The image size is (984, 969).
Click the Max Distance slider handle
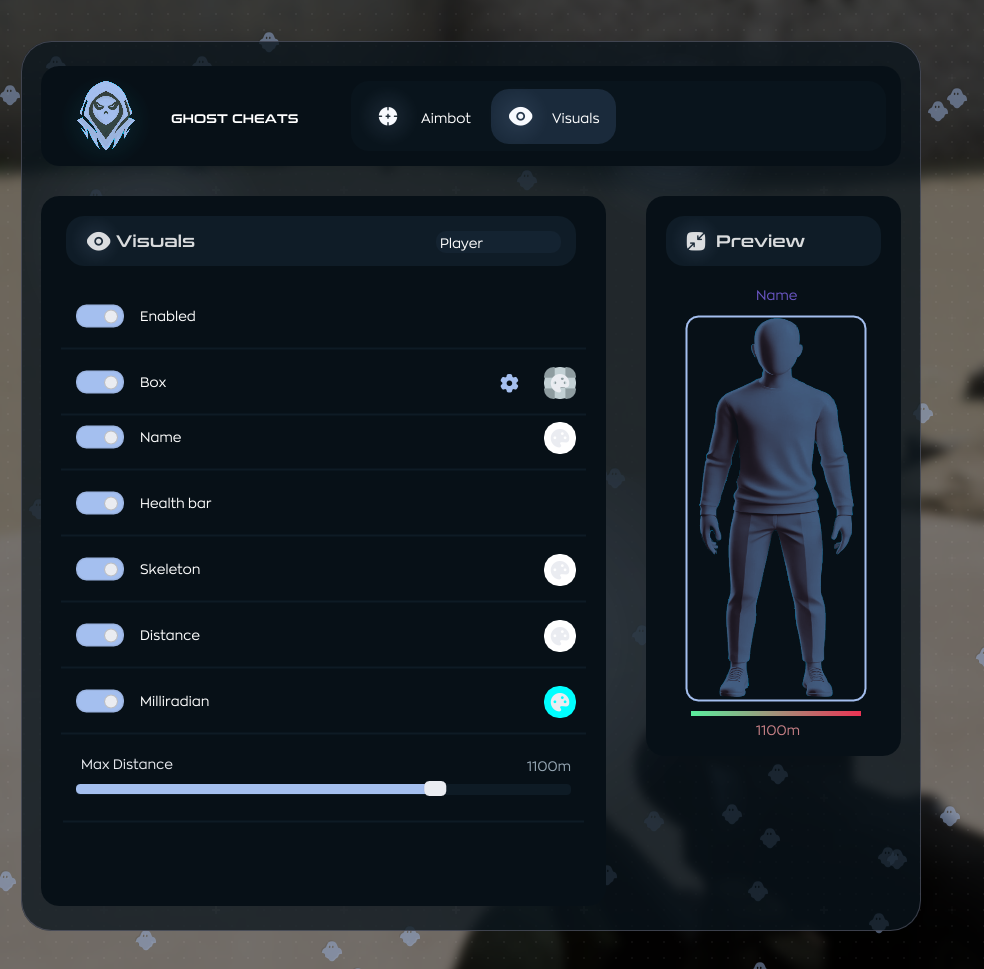tap(435, 789)
